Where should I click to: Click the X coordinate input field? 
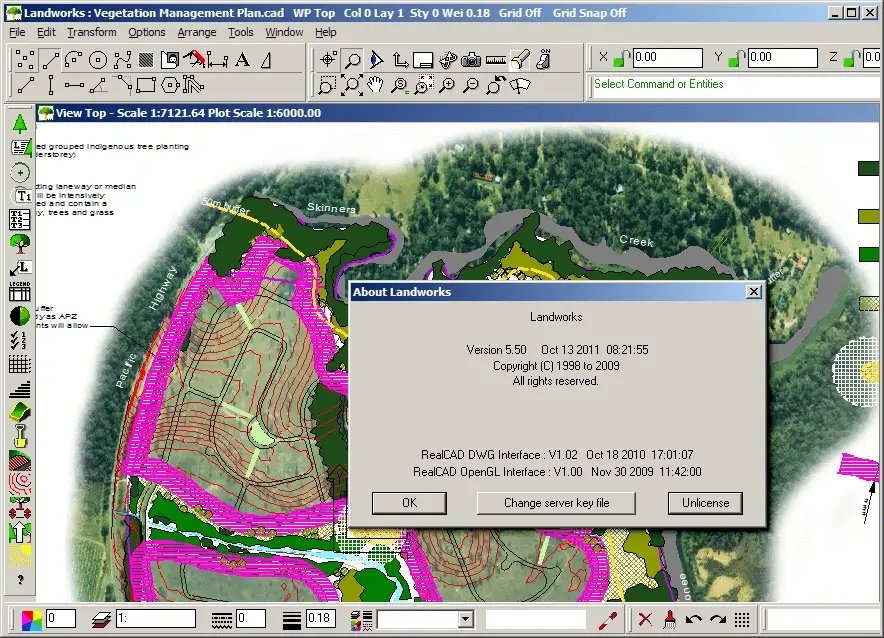pyautogui.click(x=668, y=57)
